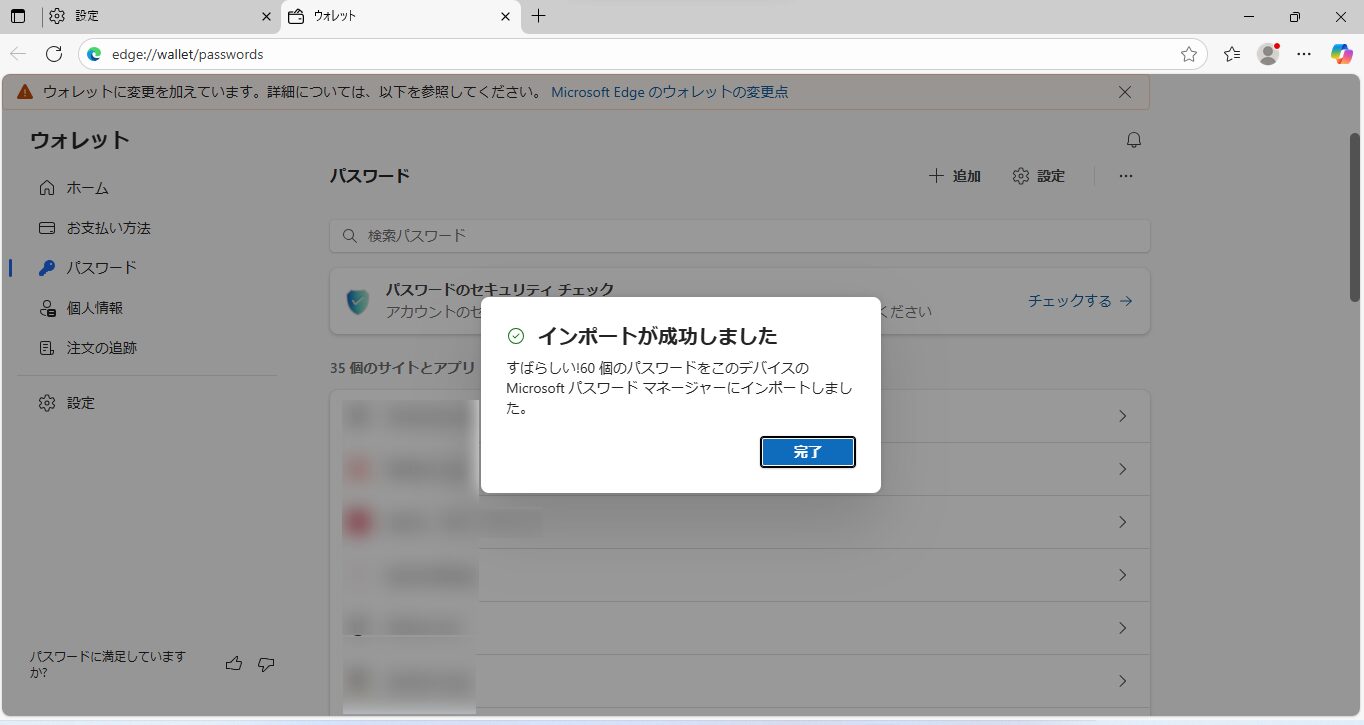Click the 個人情報 person icon
Image resolution: width=1364 pixels, height=725 pixels.
coord(46,308)
